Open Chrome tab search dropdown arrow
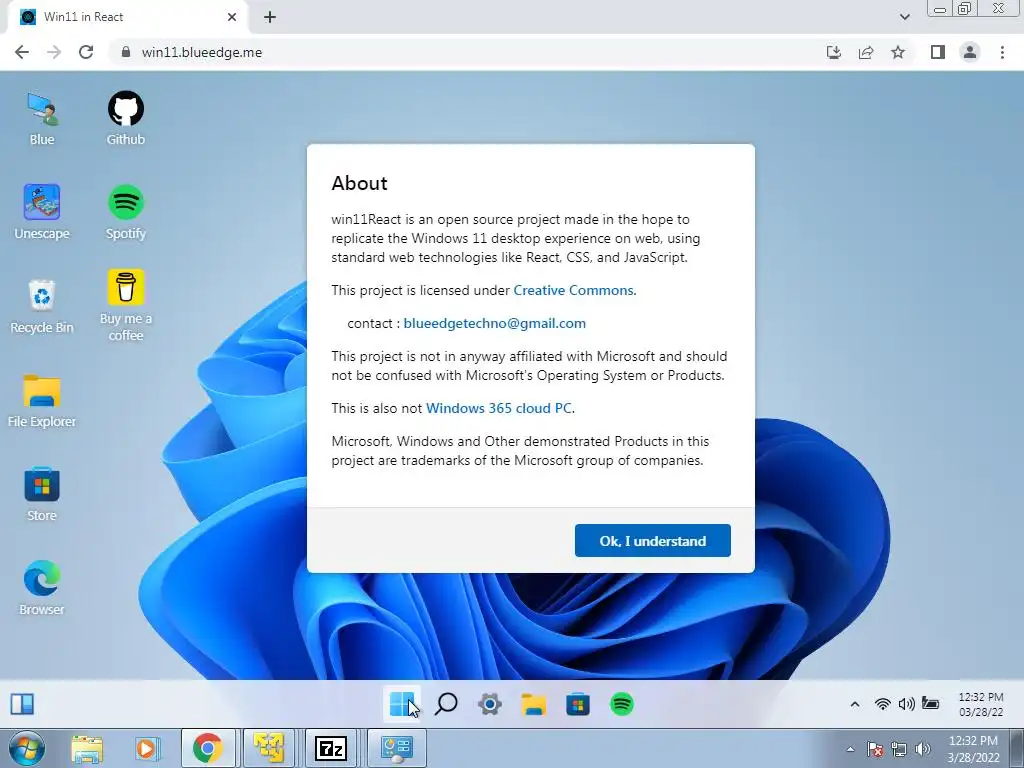This screenshot has width=1024, height=768. click(904, 17)
